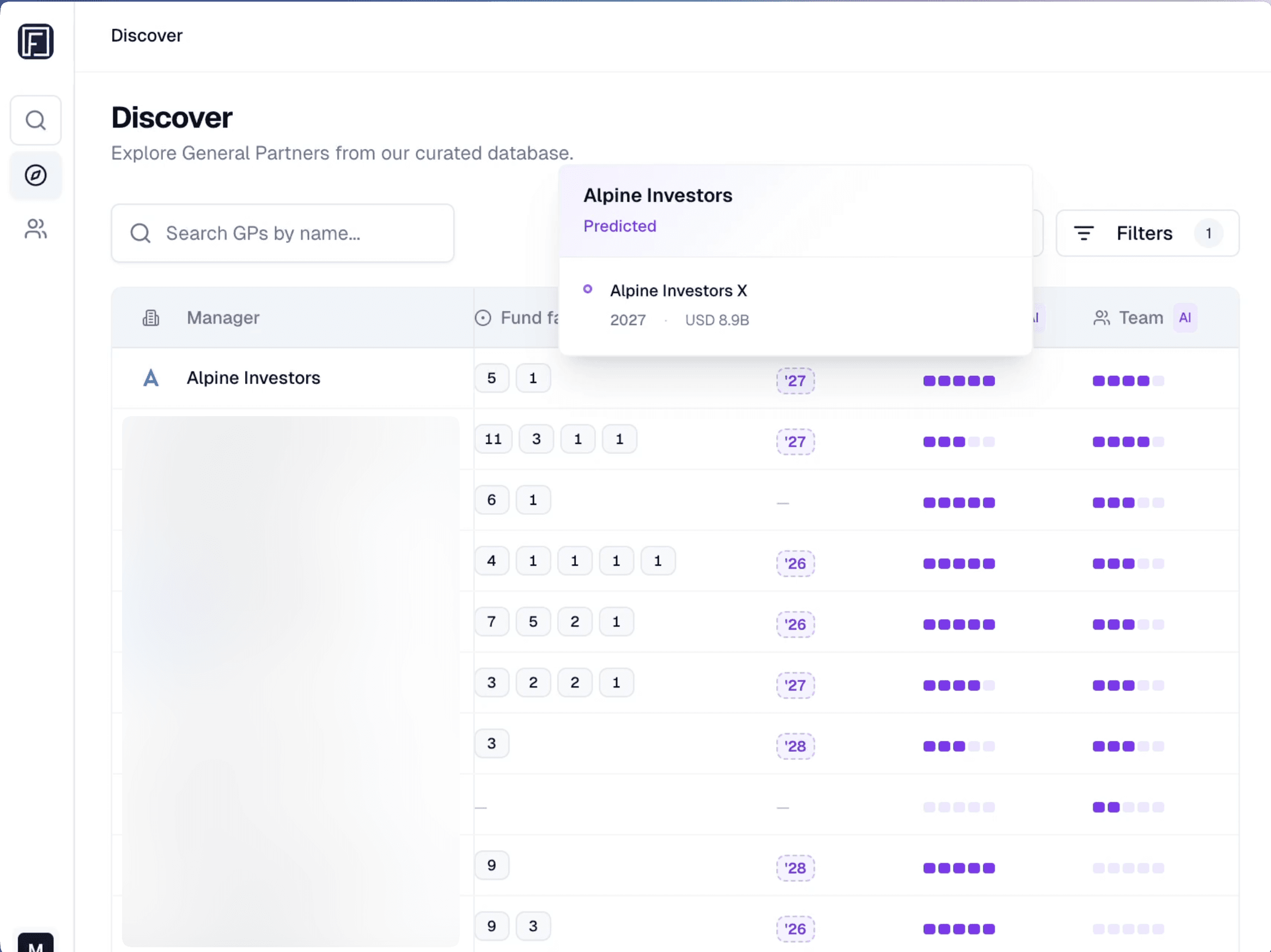The width and height of the screenshot is (1271, 952).
Task: Click the purple dot beside Alpine Investors X
Action: (587, 289)
